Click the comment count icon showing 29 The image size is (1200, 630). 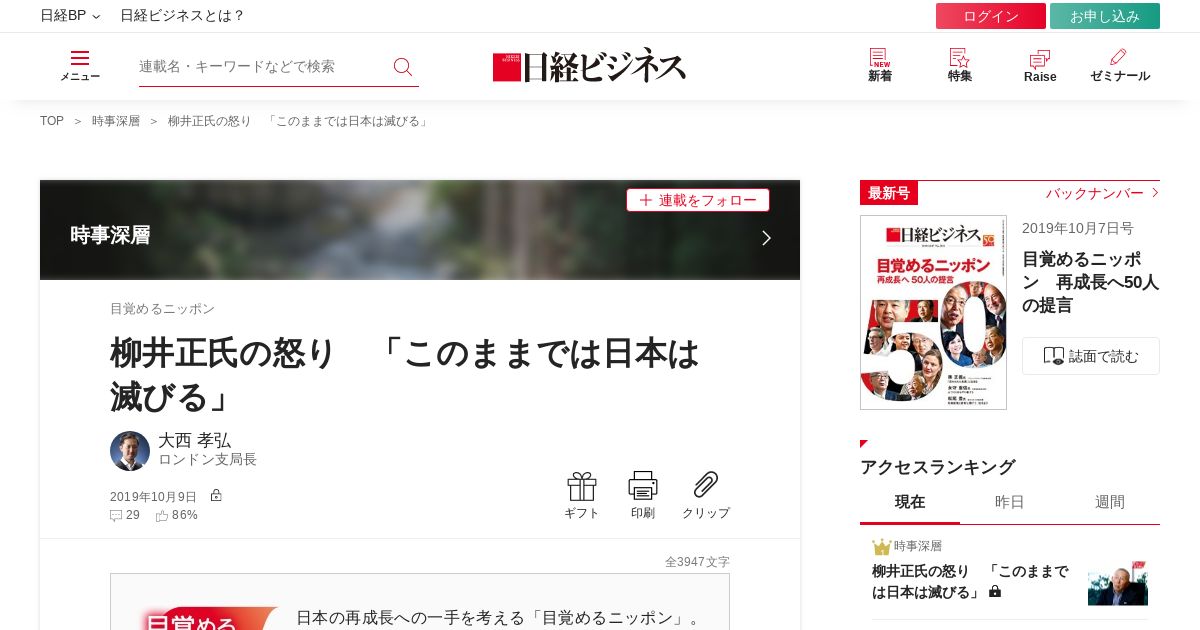coord(116,516)
